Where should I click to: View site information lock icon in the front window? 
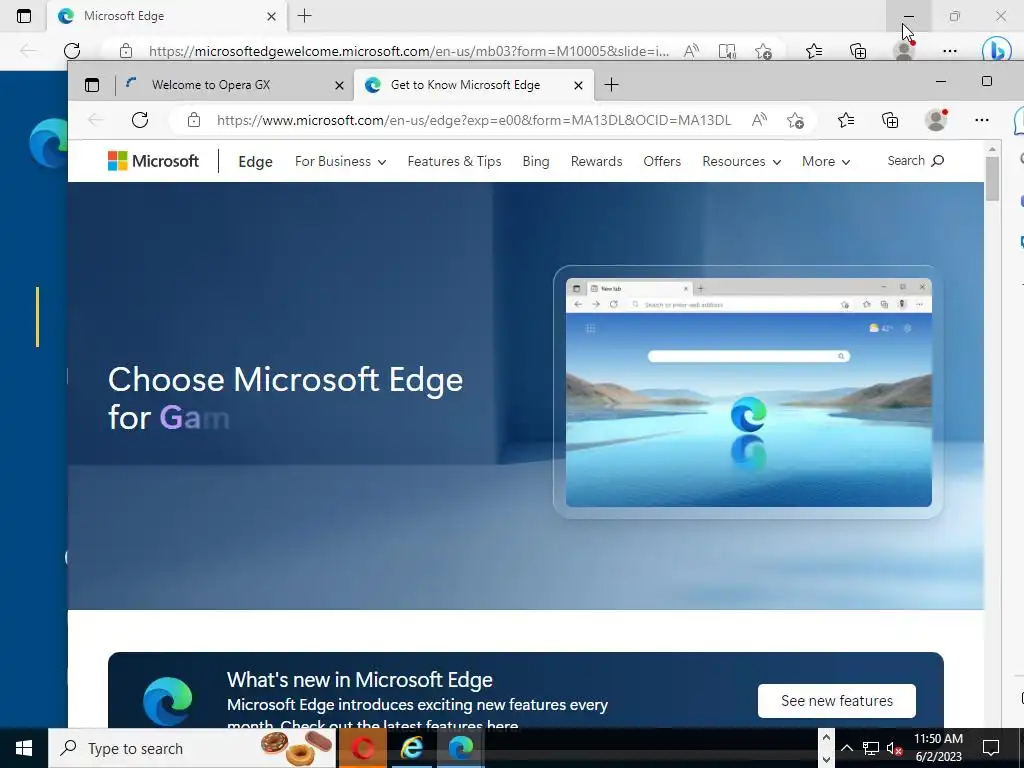[x=193, y=120]
